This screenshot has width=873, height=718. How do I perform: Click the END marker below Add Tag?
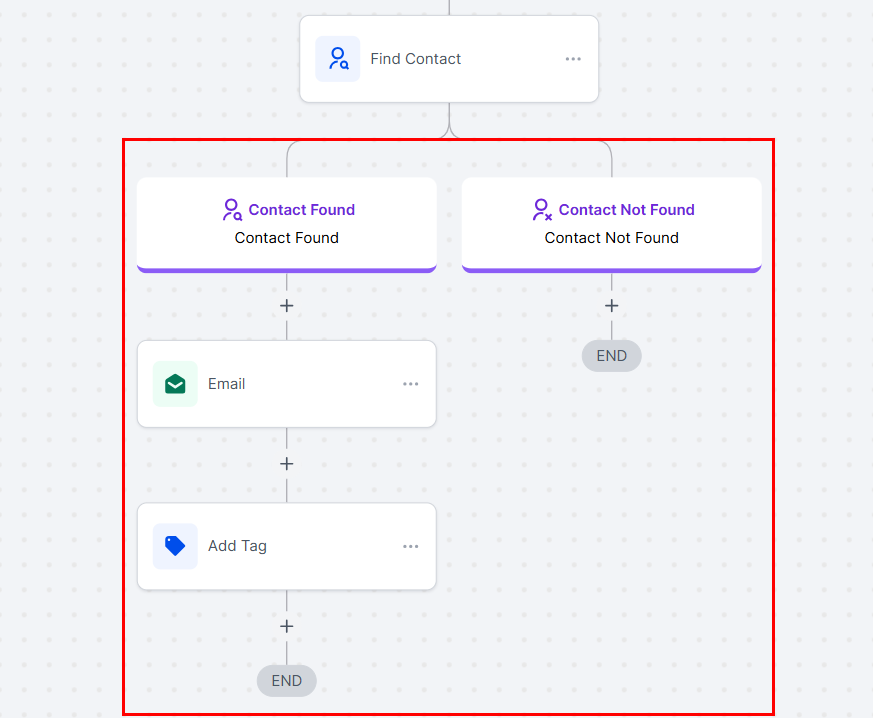click(x=287, y=681)
